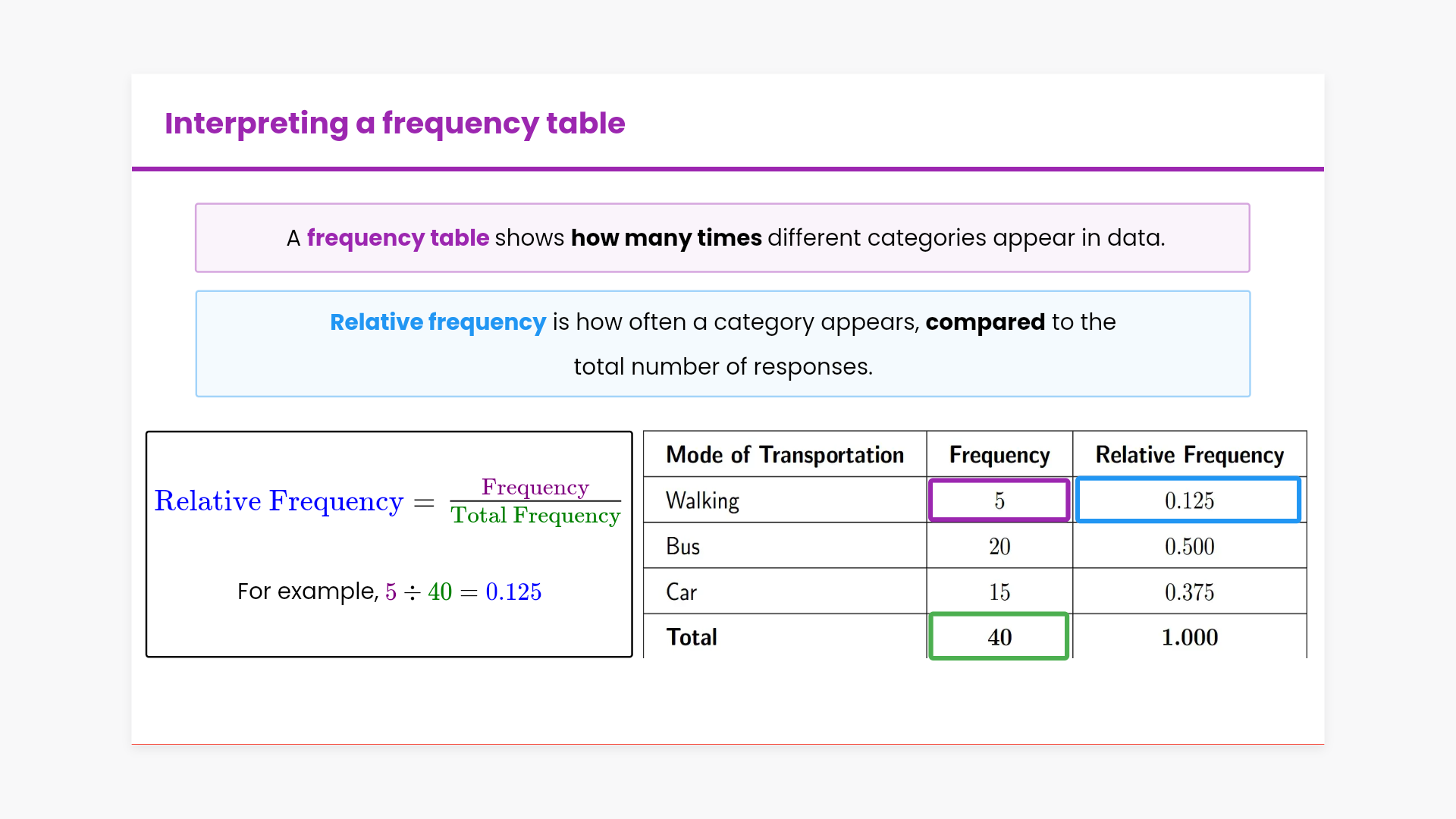Select the "Mode of Transportation" column header

point(785,455)
